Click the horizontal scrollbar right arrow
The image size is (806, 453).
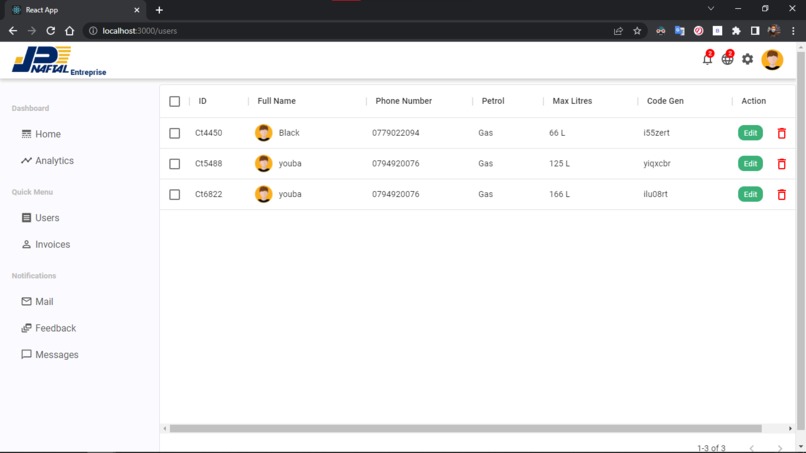(x=790, y=428)
